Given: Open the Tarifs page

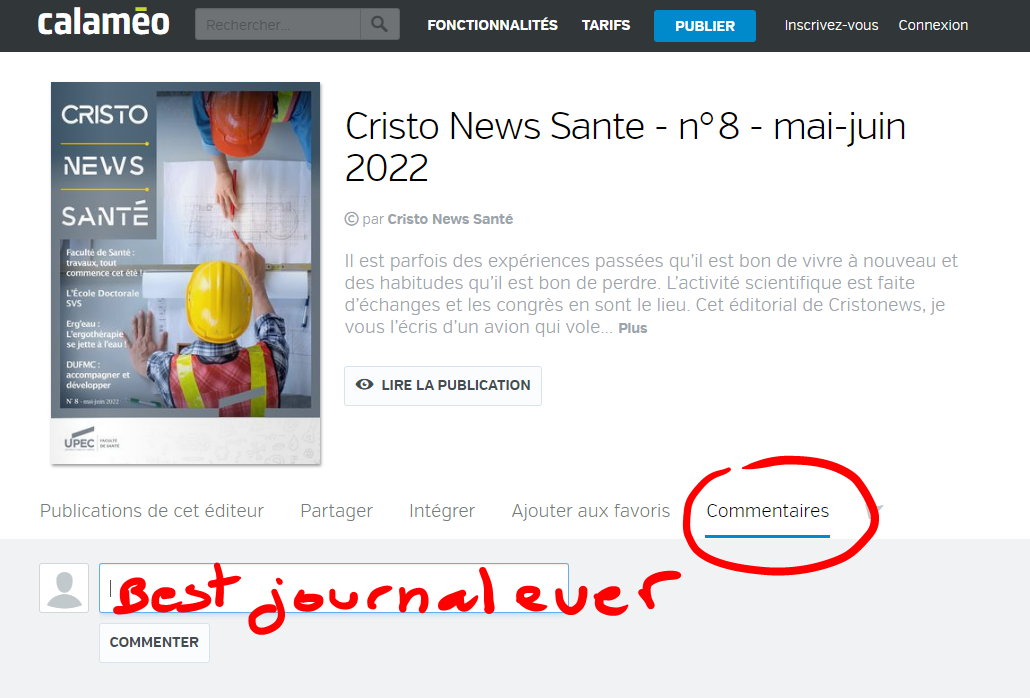Looking at the screenshot, I should tap(606, 25).
